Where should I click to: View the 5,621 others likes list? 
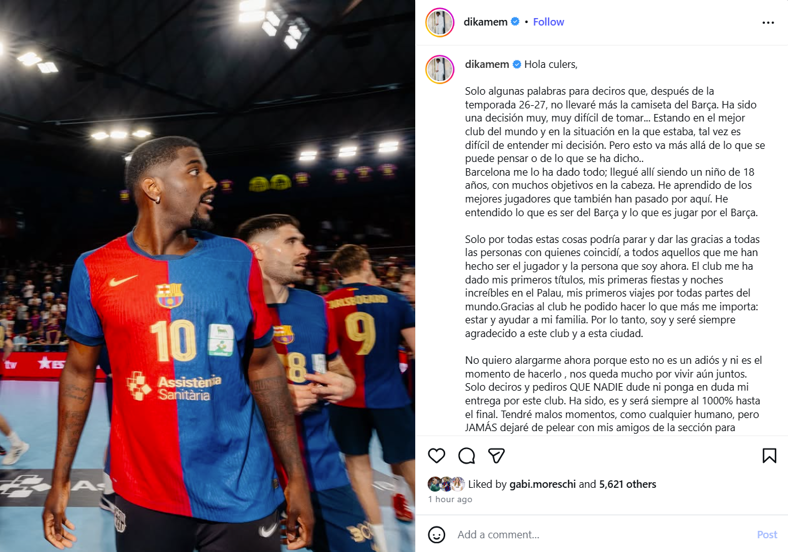coord(627,484)
